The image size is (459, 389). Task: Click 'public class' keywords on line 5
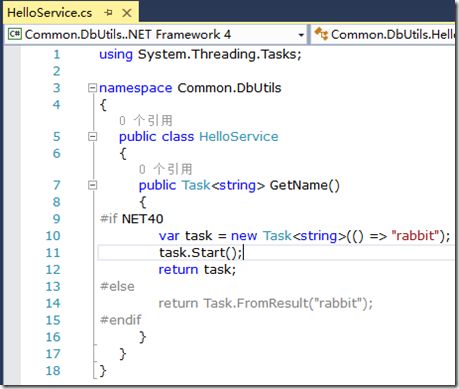click(156, 136)
